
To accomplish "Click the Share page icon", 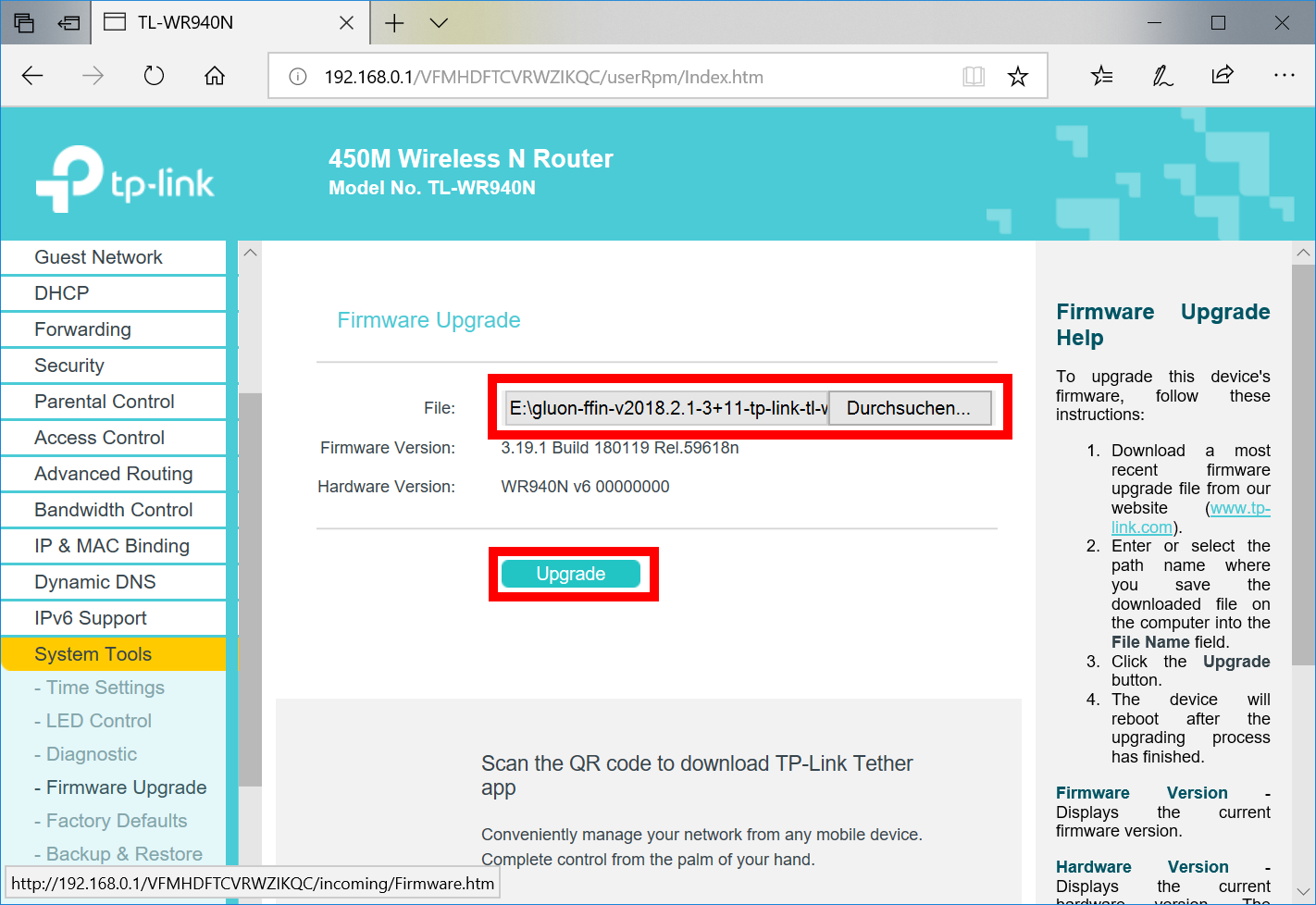I will click(1223, 75).
